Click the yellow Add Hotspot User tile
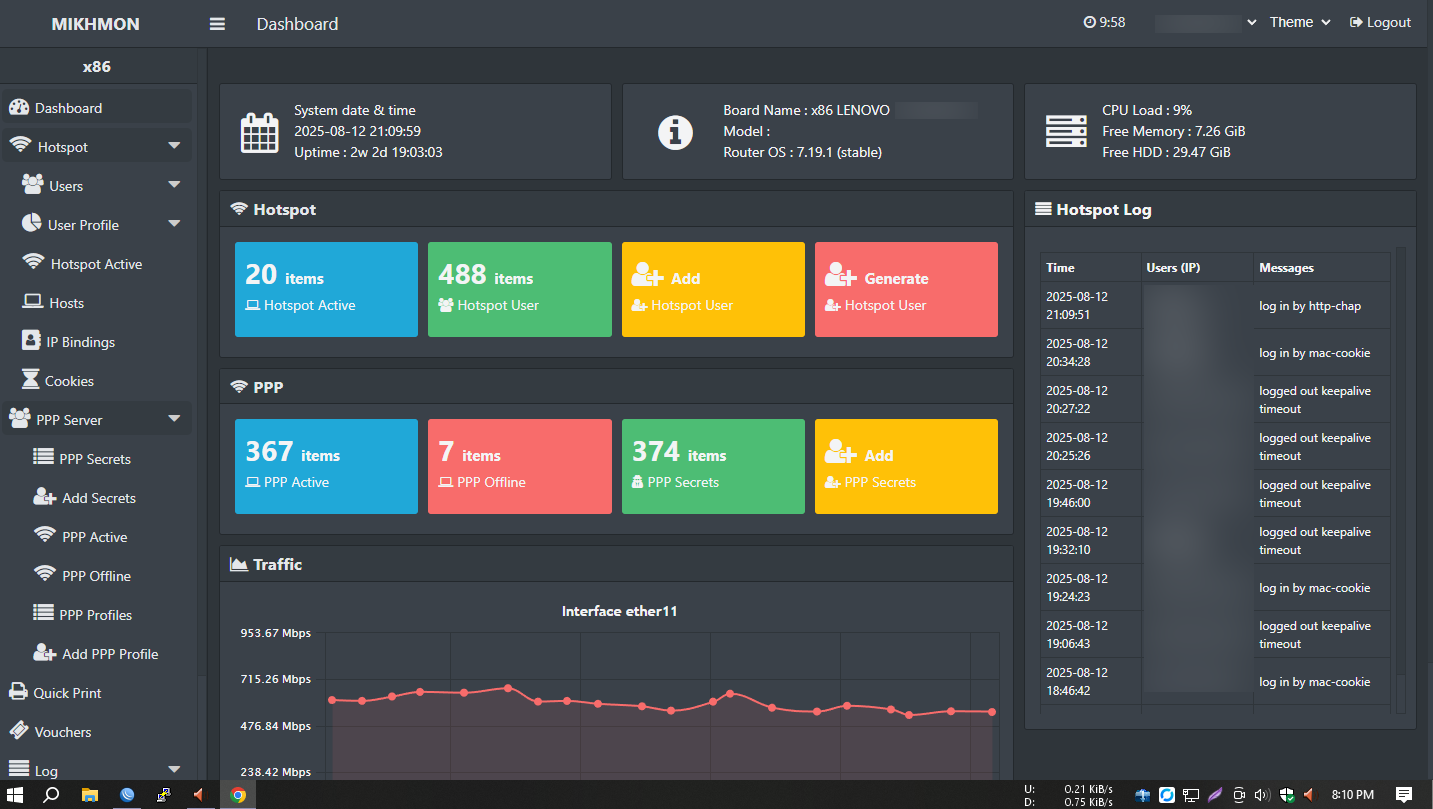Viewport: 1433px width, 809px height. tap(712, 289)
